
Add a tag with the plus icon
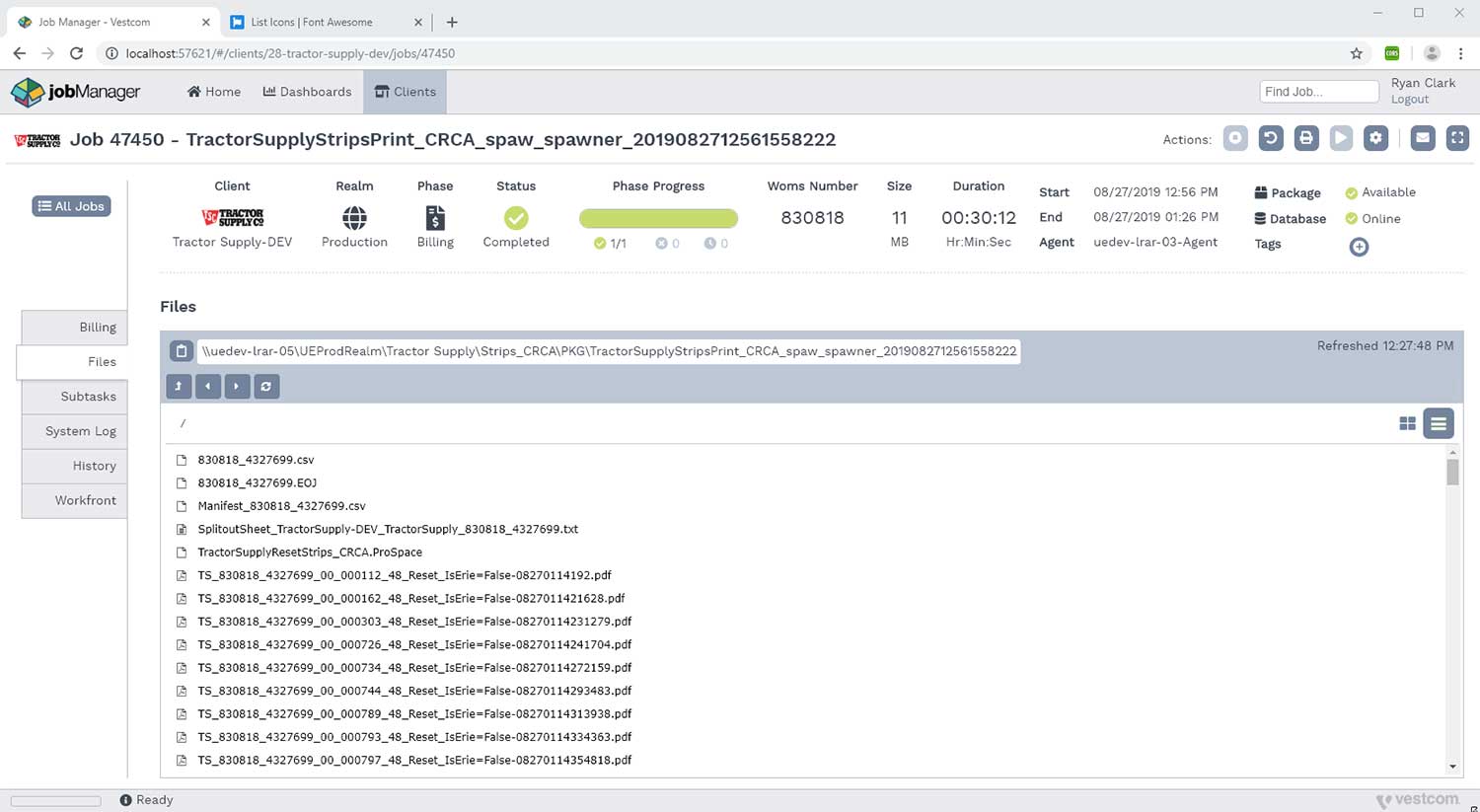(x=1359, y=247)
